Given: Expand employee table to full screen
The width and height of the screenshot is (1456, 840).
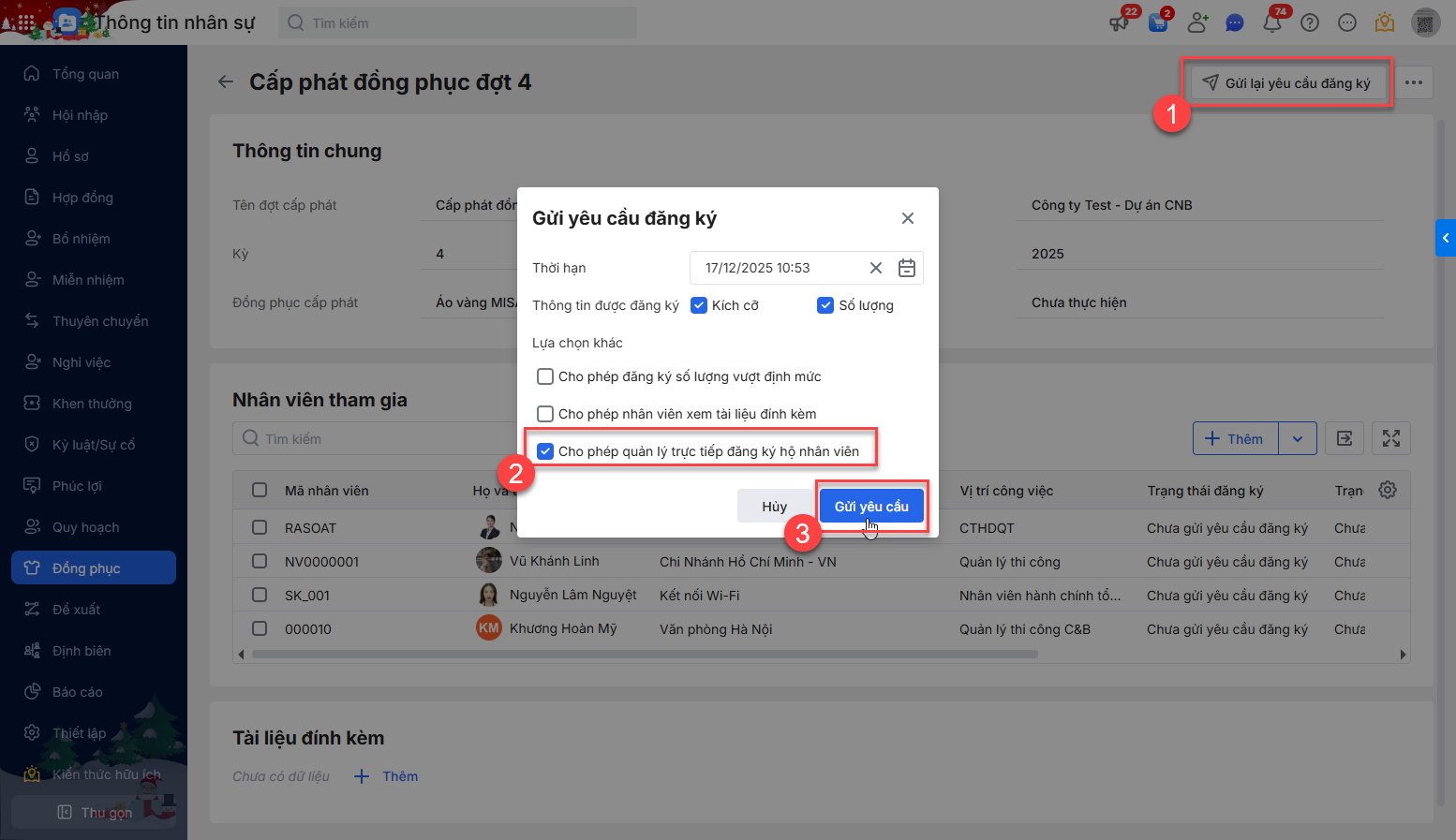Looking at the screenshot, I should click(x=1391, y=438).
